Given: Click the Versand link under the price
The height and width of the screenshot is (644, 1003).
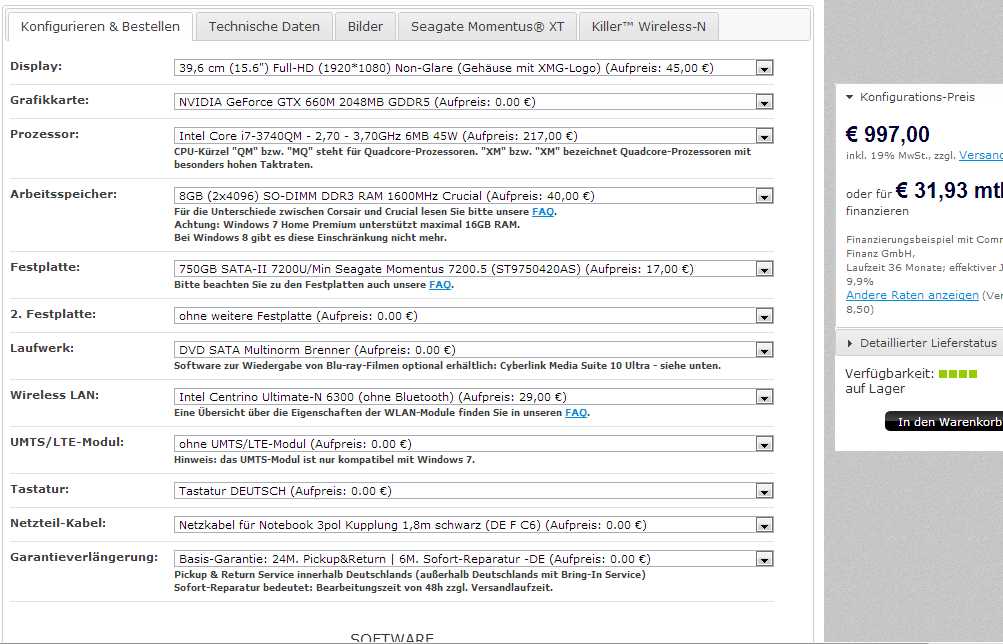Looking at the screenshot, I should point(981,155).
